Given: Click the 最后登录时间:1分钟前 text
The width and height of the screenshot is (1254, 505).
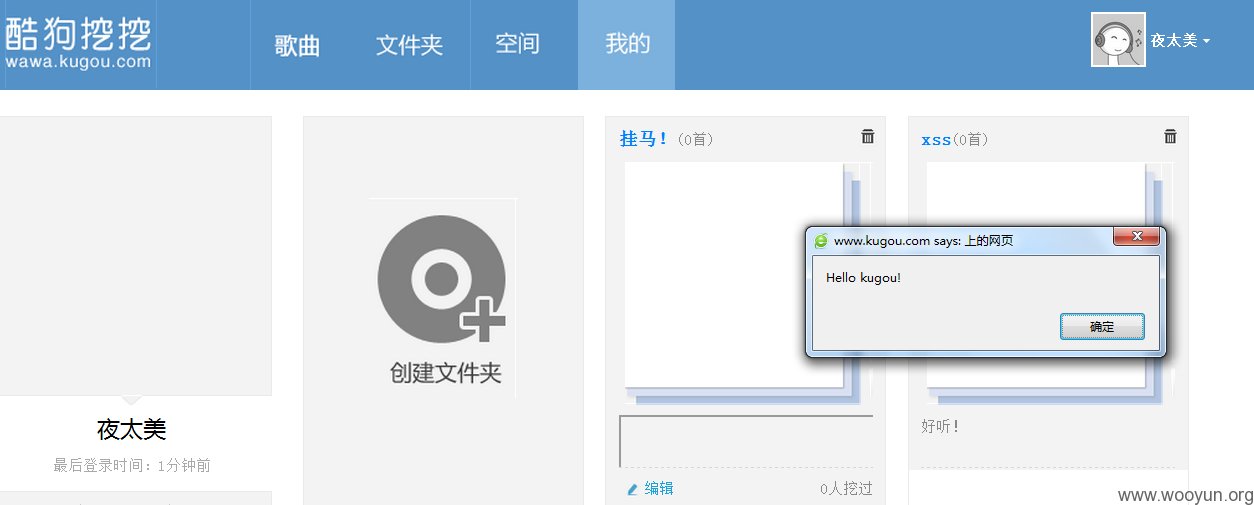Looking at the screenshot, I should [x=132, y=465].
